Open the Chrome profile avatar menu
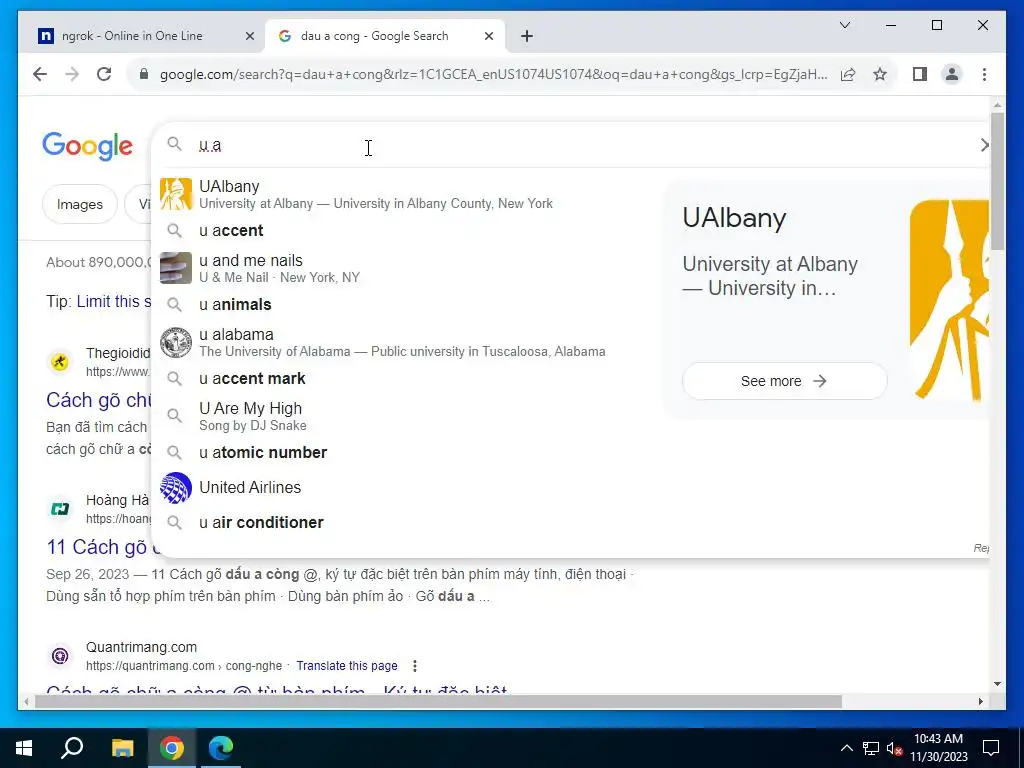 coord(952,74)
